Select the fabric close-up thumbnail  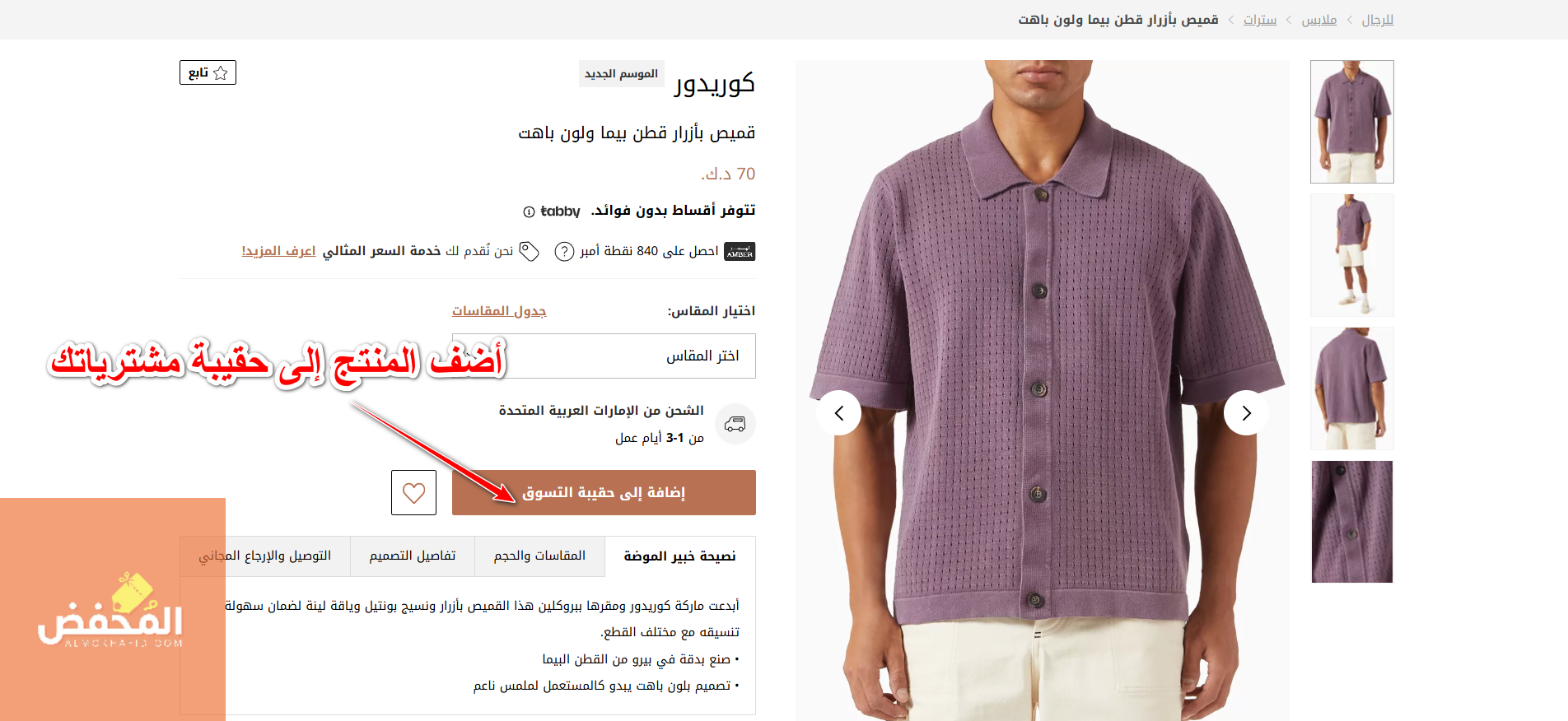pos(1352,522)
